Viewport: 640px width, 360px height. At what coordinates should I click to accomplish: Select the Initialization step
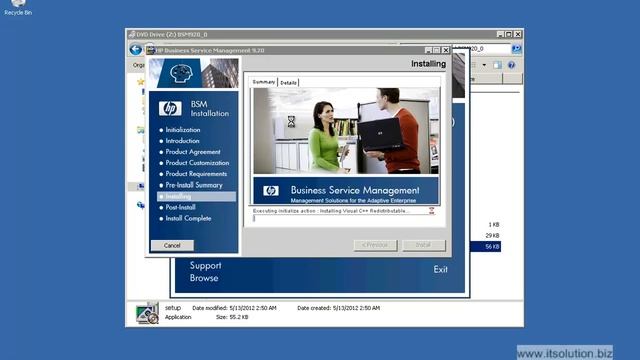pyautogui.click(x=183, y=130)
